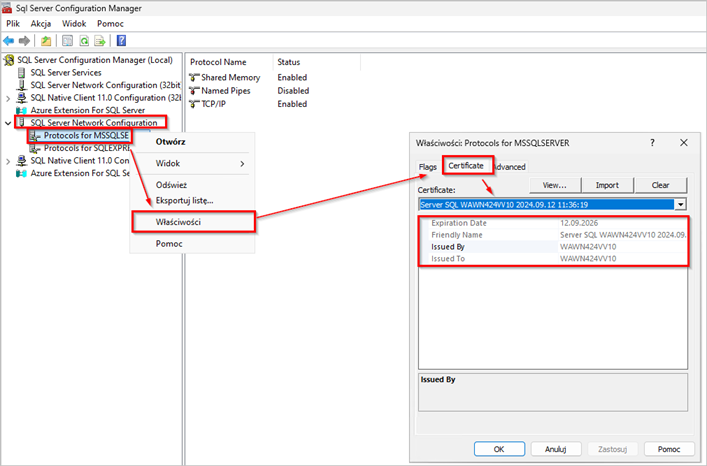This screenshot has width=707, height=466.
Task: Click the Named Pipes protocol icon
Action: (194, 91)
